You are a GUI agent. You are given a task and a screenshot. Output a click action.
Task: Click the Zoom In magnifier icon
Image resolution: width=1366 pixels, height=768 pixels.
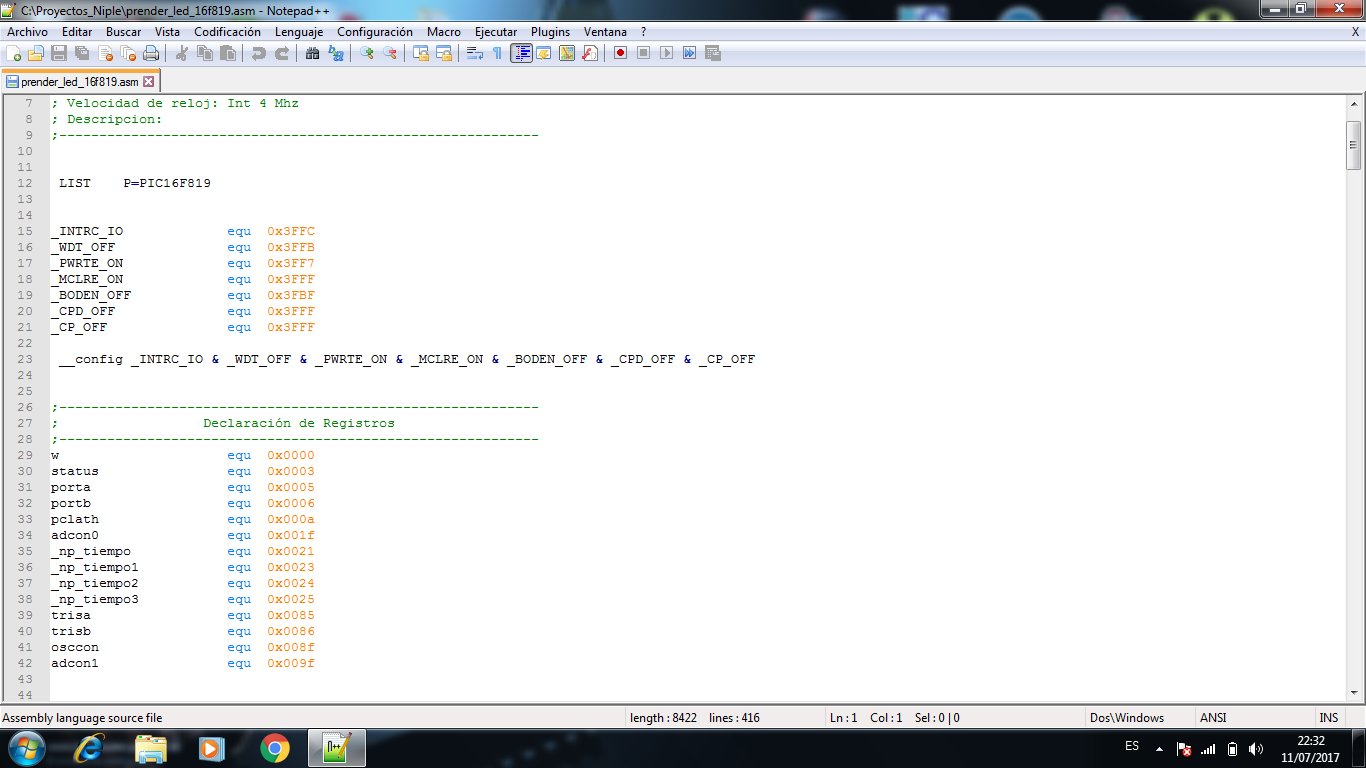tap(367, 53)
